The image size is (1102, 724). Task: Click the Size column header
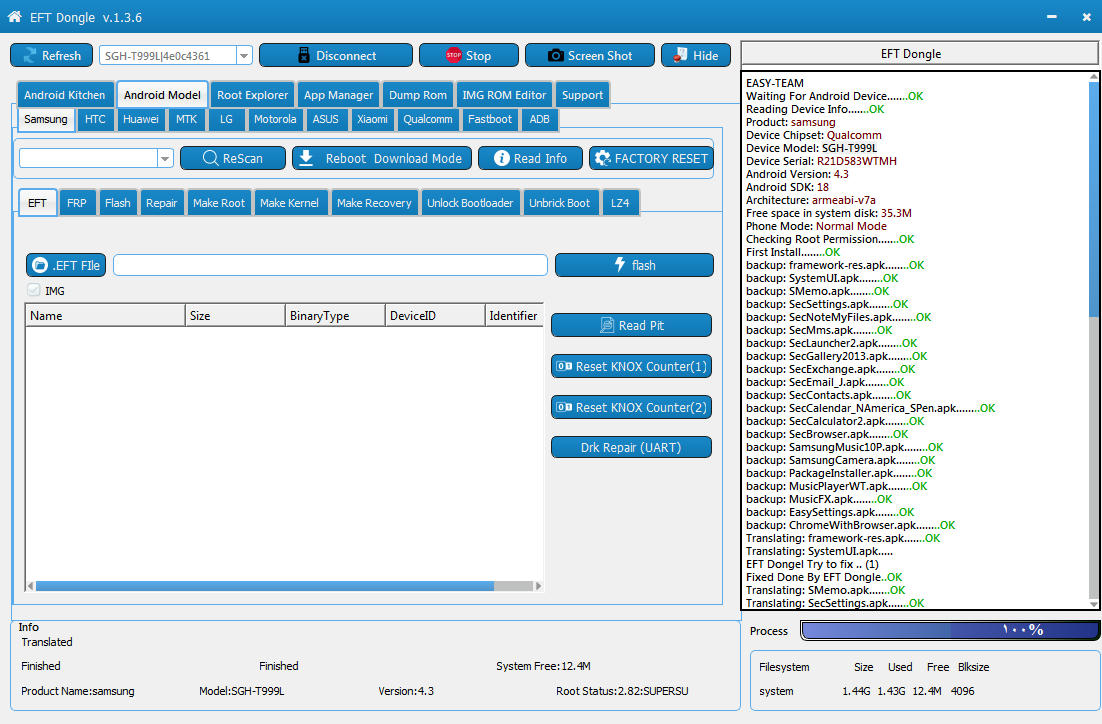coord(235,316)
